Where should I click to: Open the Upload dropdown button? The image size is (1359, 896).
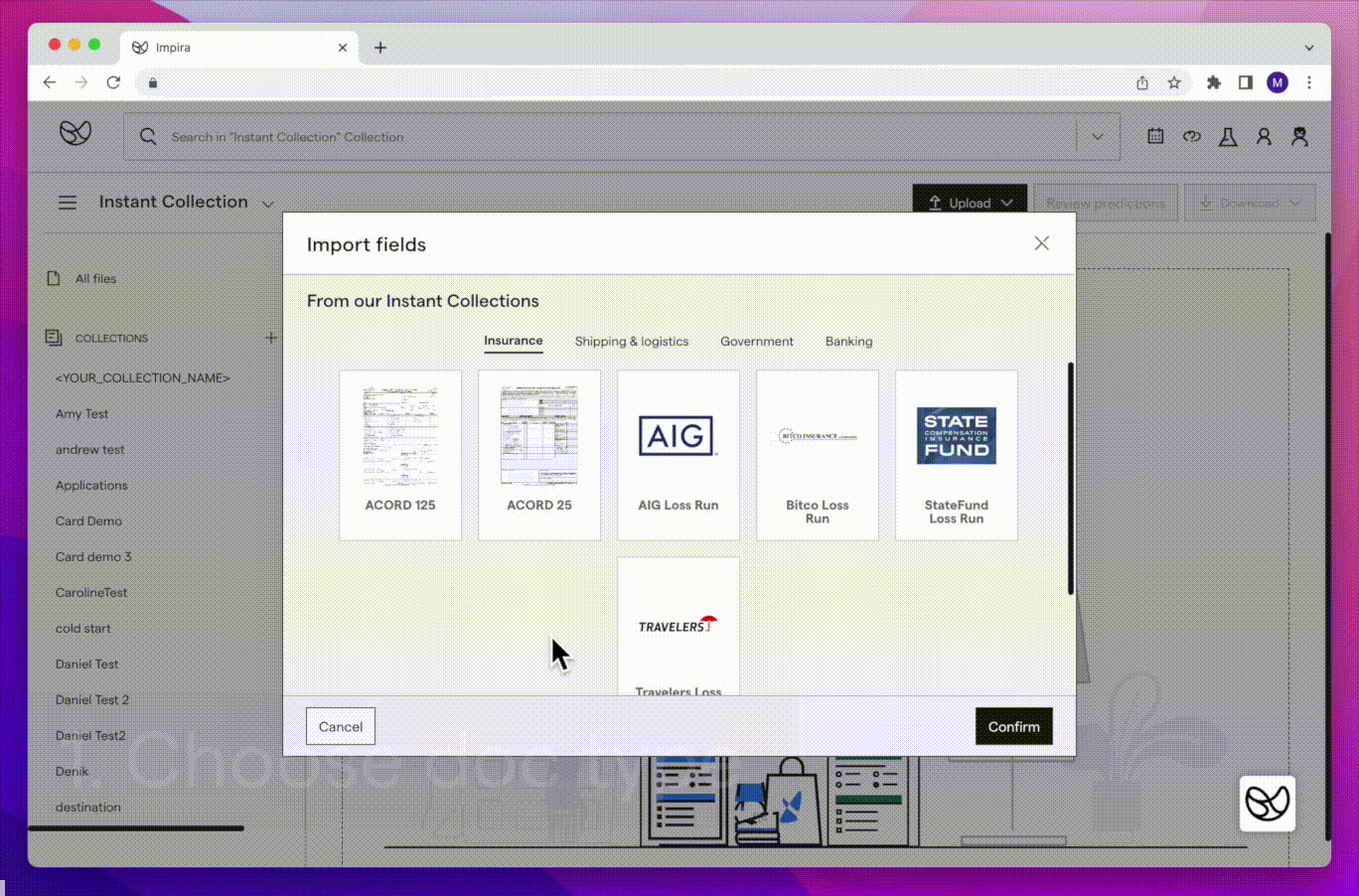pyautogui.click(x=970, y=203)
